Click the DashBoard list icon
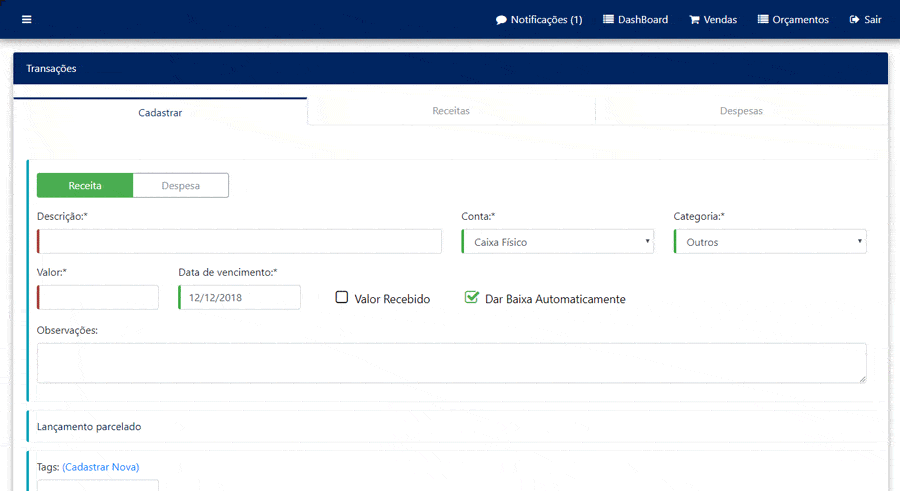 (608, 20)
